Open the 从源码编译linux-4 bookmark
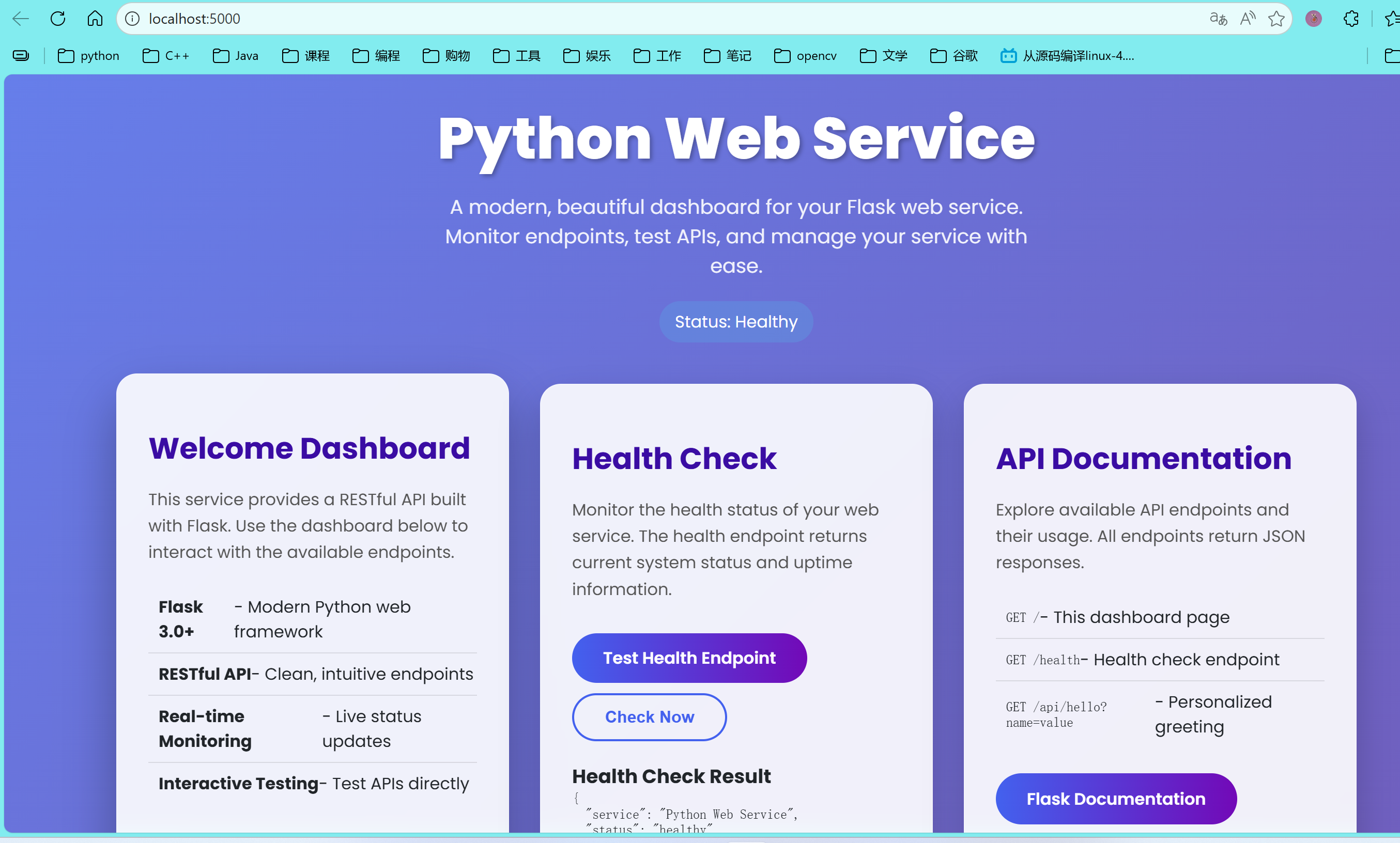The height and width of the screenshot is (843, 1400). 1068,56
